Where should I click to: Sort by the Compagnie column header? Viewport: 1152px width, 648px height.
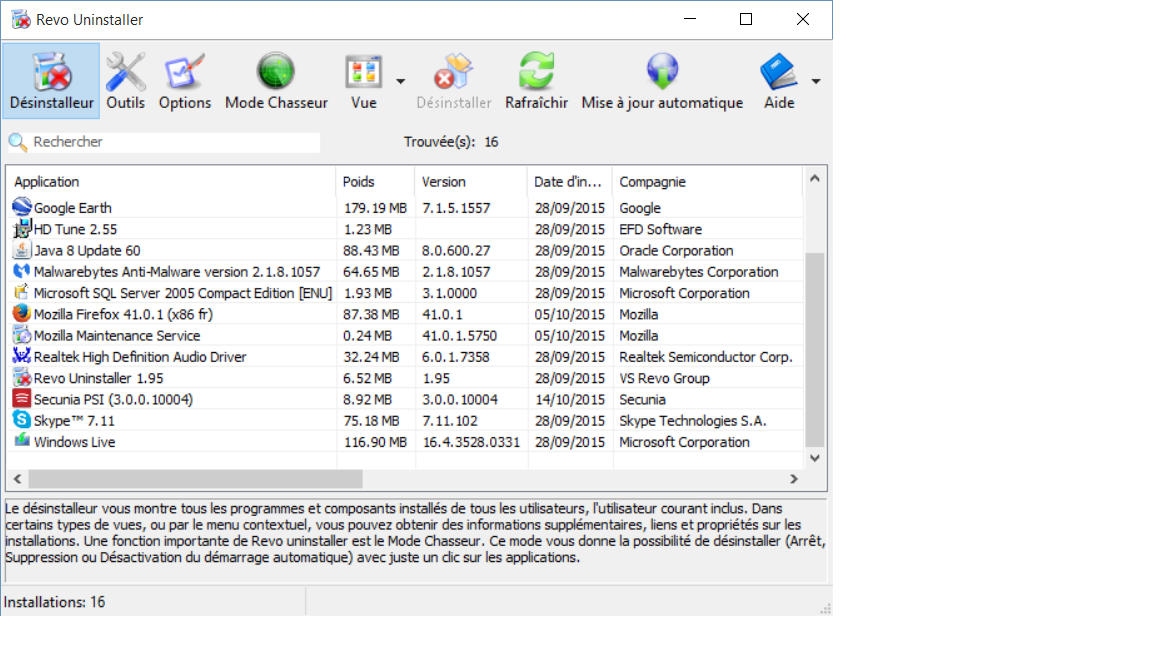tap(708, 181)
